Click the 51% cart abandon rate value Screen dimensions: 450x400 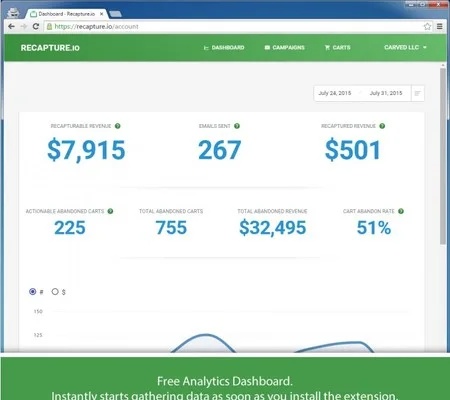pyautogui.click(x=373, y=228)
